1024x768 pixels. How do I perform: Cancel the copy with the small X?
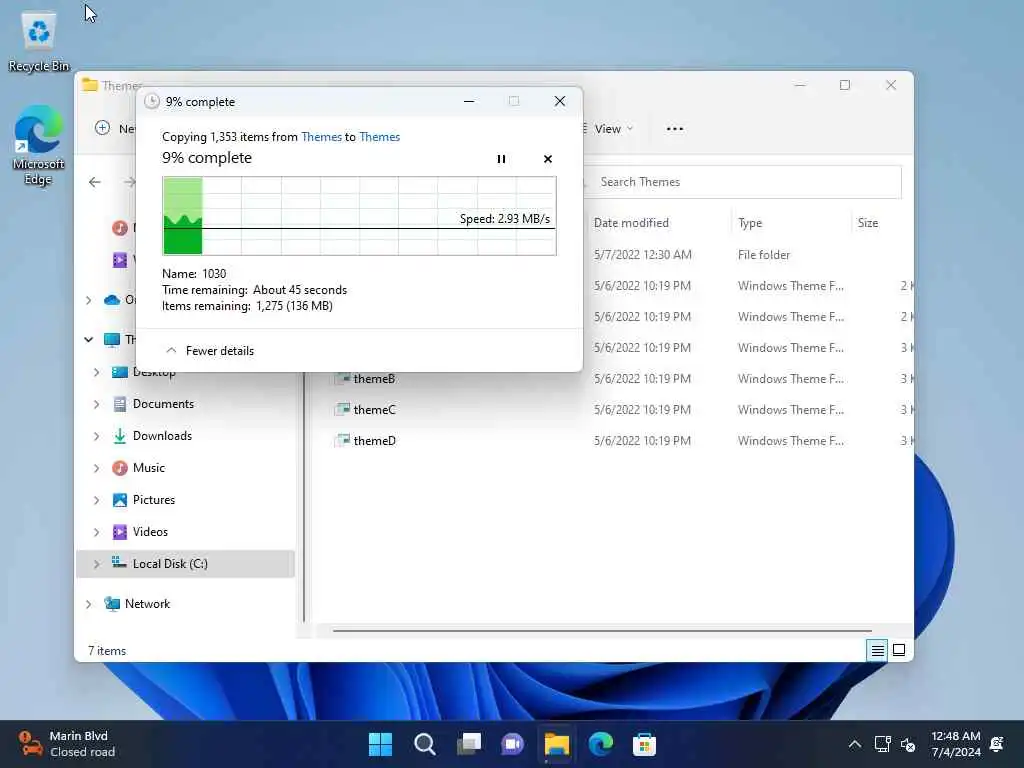(x=547, y=159)
